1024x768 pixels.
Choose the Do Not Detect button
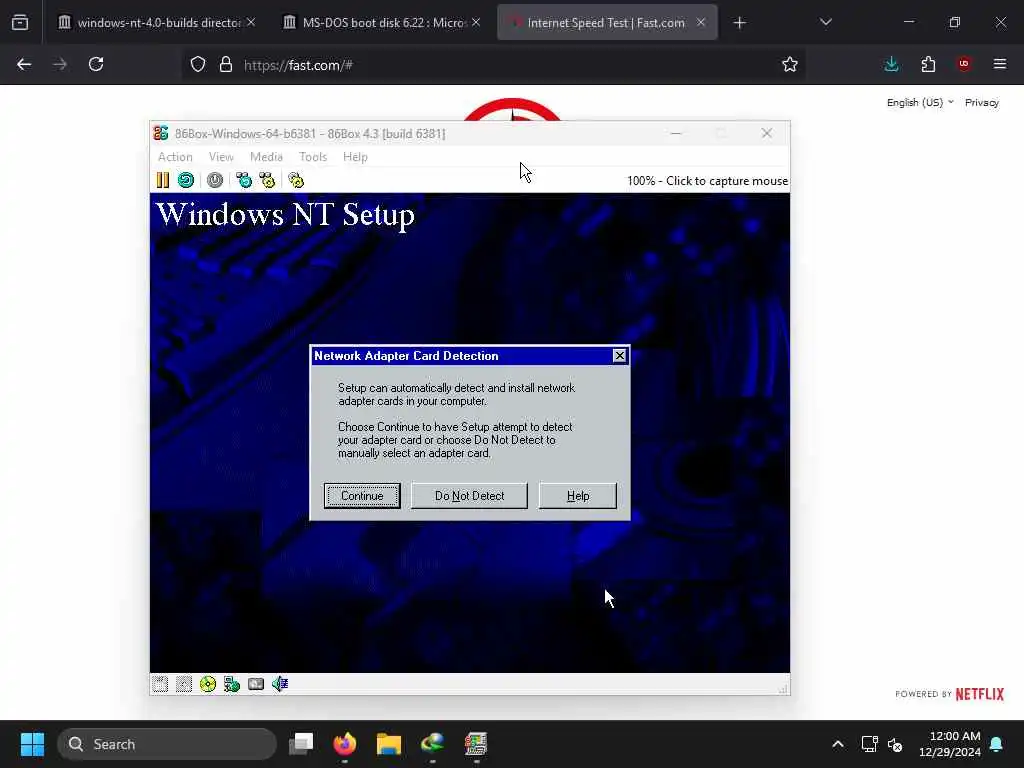(469, 496)
